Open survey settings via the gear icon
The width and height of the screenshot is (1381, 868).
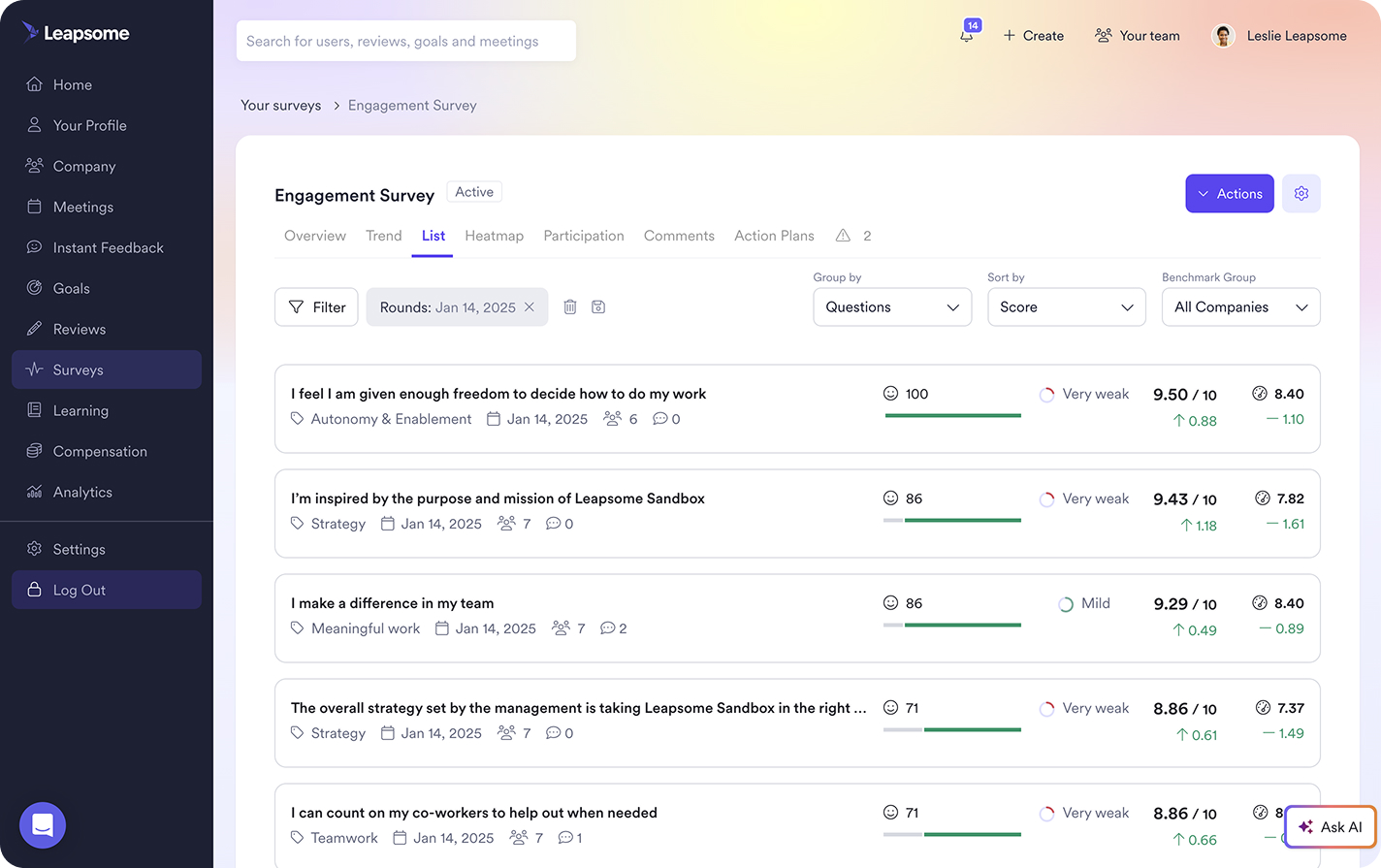click(x=1301, y=193)
